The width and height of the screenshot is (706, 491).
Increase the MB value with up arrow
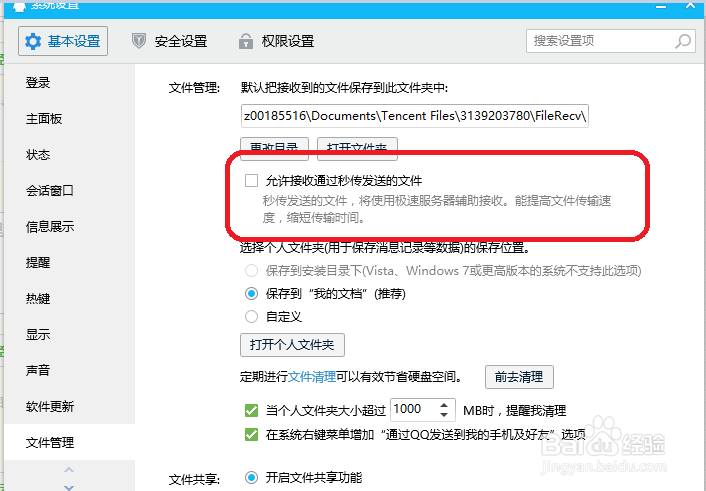coord(444,405)
